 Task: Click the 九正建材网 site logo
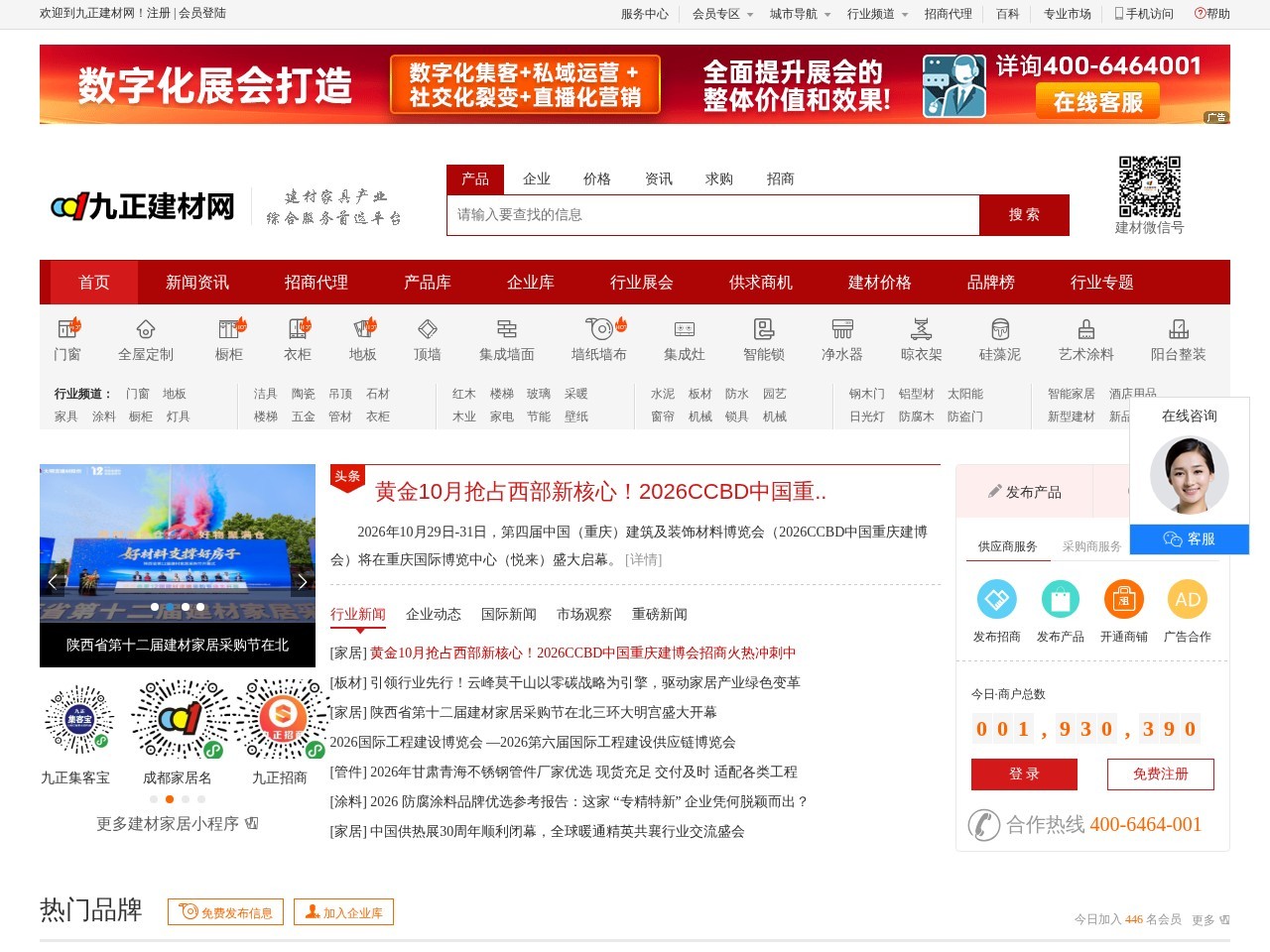[x=143, y=206]
